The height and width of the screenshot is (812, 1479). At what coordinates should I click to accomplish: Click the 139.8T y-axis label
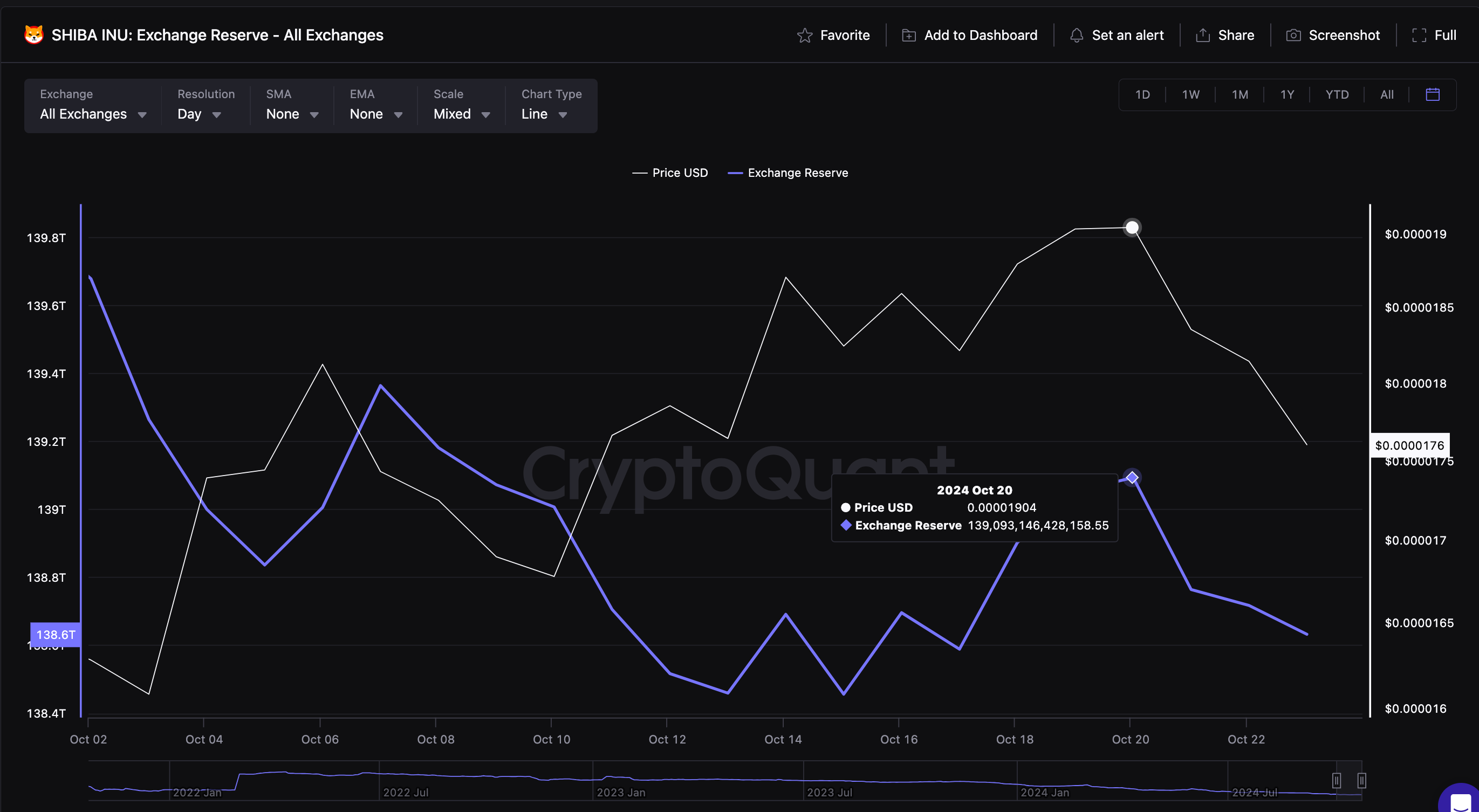coord(46,238)
